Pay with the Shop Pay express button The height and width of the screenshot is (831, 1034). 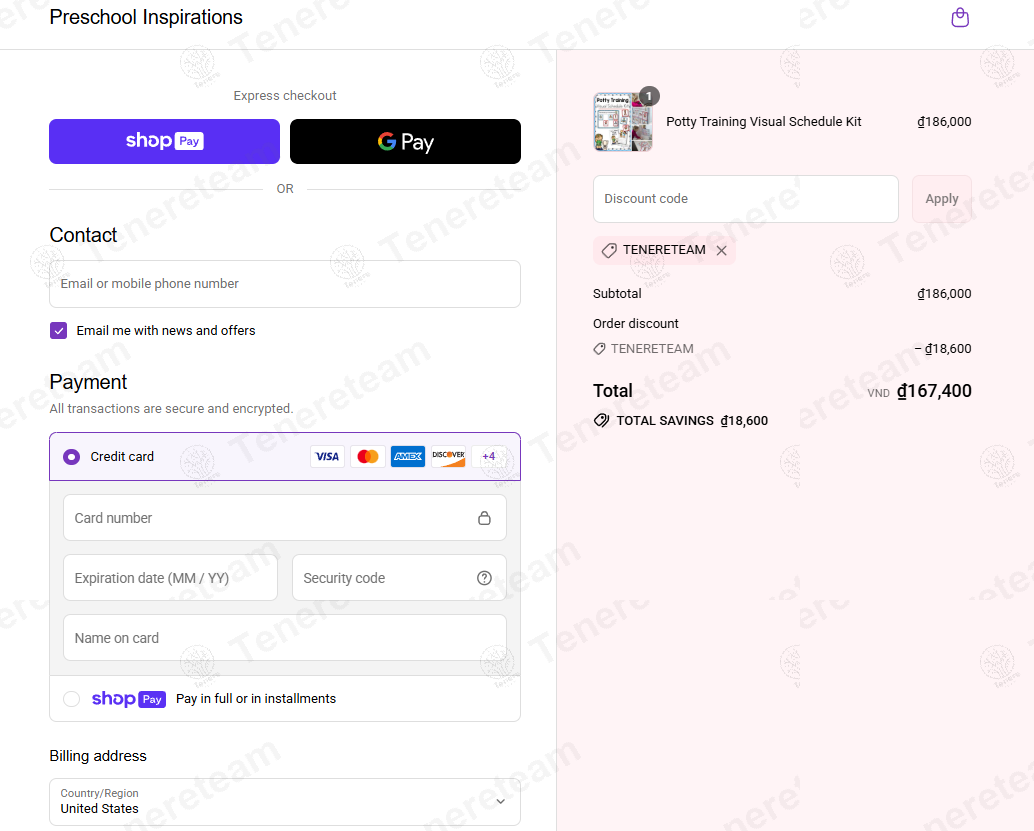164,141
